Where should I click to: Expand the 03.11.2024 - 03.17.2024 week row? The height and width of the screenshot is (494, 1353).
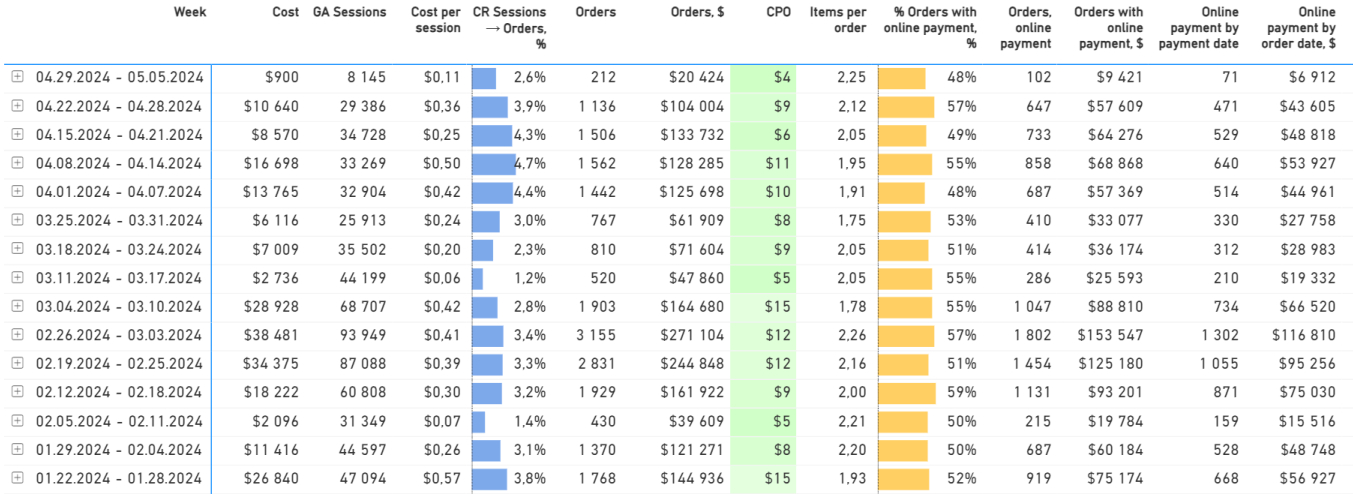point(17,277)
